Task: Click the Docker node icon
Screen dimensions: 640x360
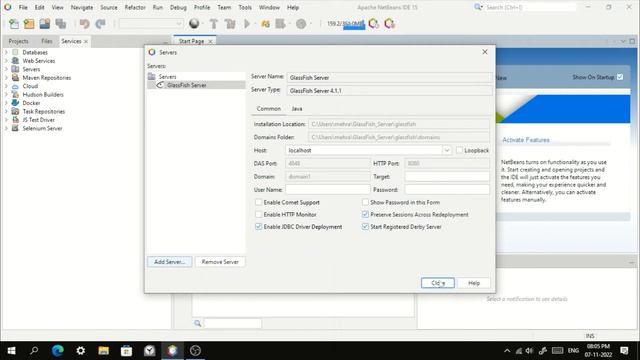Action: coord(16,103)
